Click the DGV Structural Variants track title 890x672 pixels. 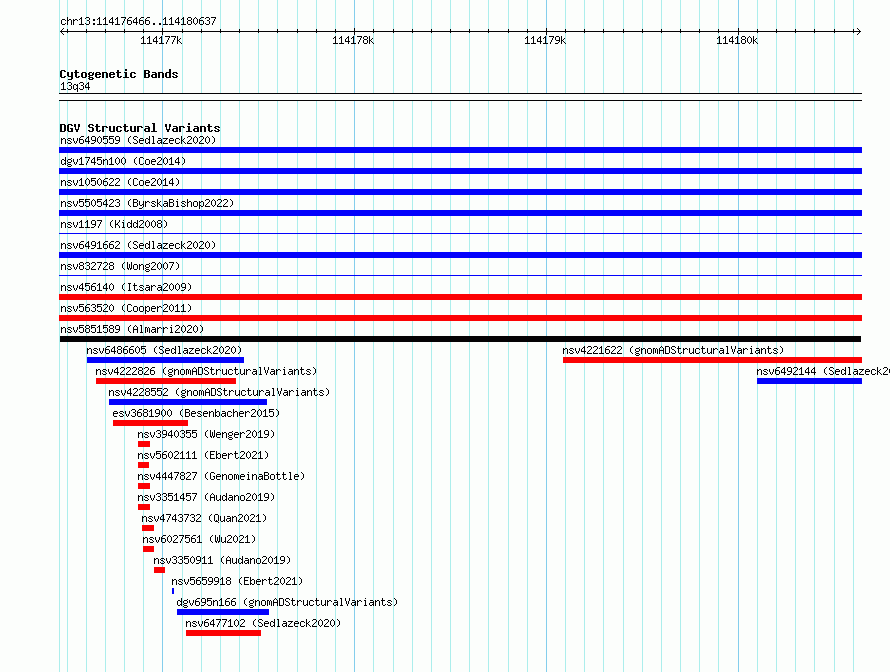tap(140, 128)
